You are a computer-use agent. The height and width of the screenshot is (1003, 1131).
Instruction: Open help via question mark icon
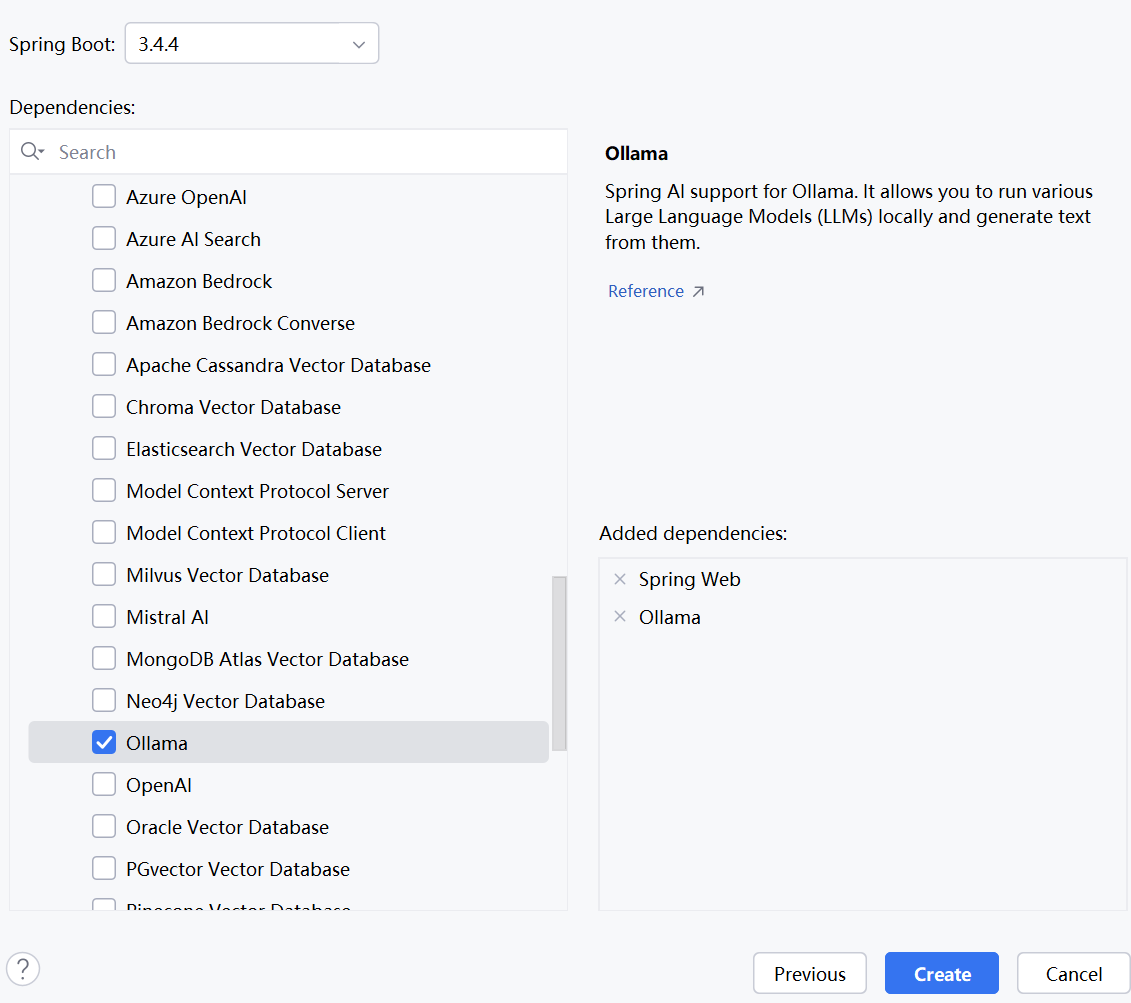pyautogui.click(x=23, y=968)
